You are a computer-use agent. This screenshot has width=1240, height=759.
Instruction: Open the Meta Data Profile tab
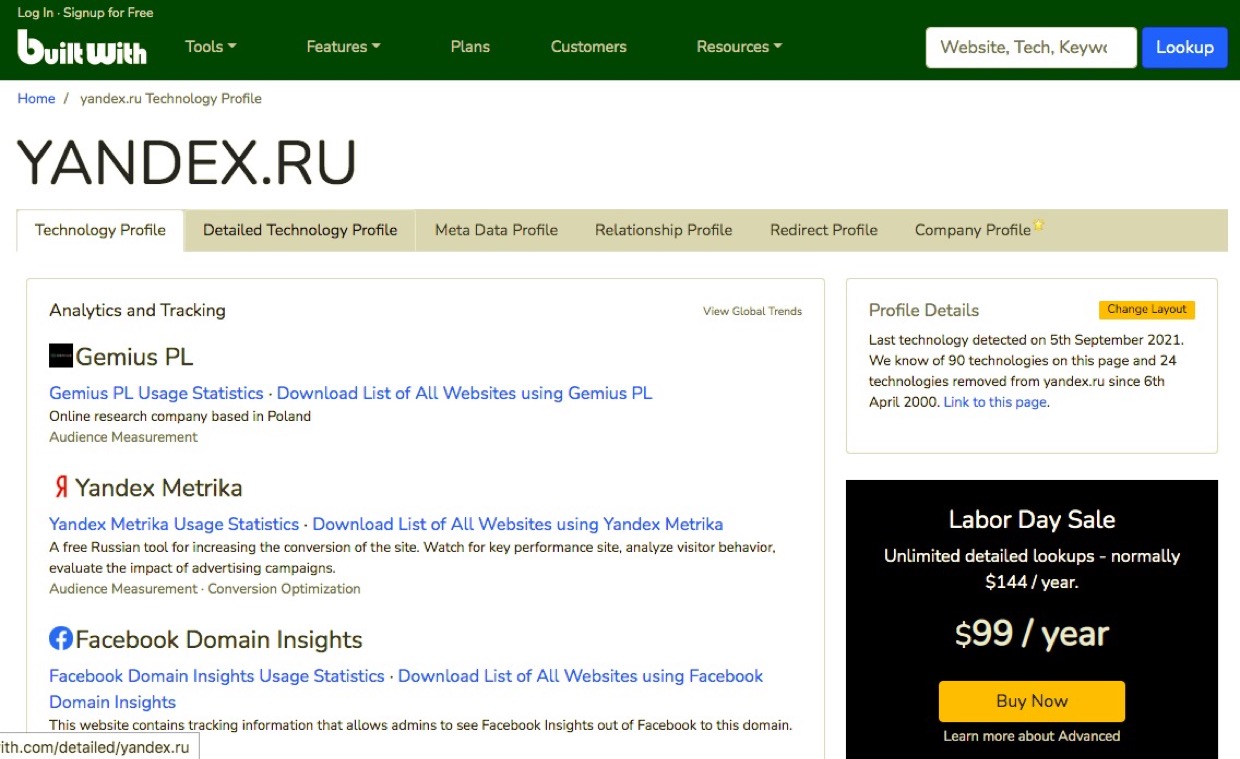(x=496, y=230)
